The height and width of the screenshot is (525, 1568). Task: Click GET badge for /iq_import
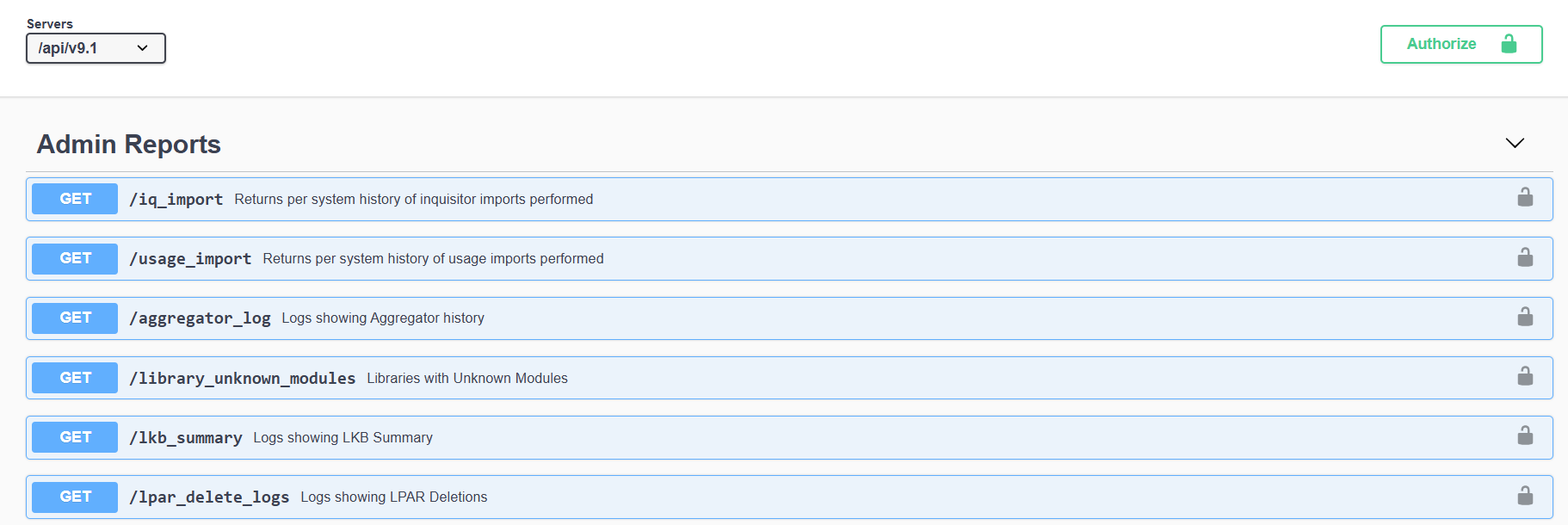click(x=75, y=199)
